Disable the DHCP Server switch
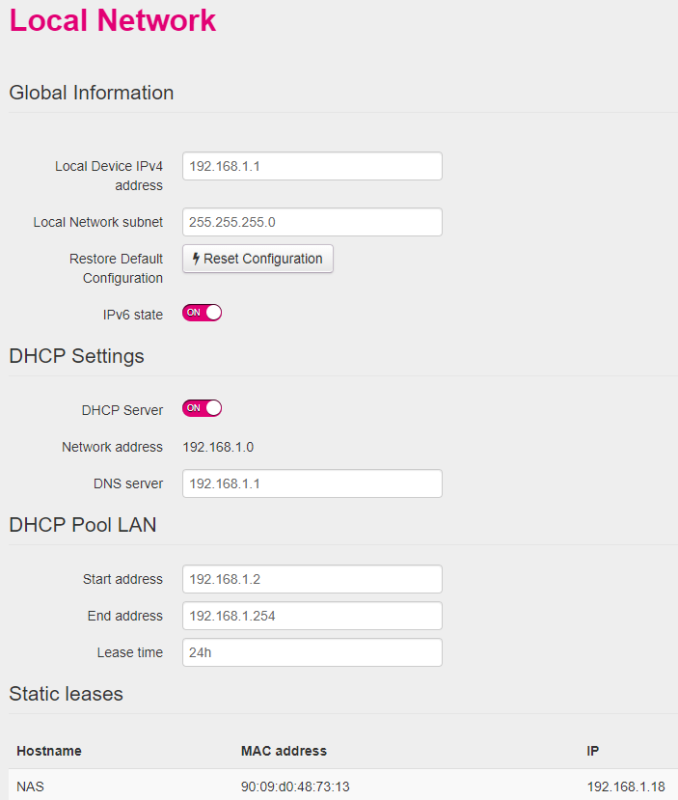Viewport: 678px width, 800px height. point(202,408)
